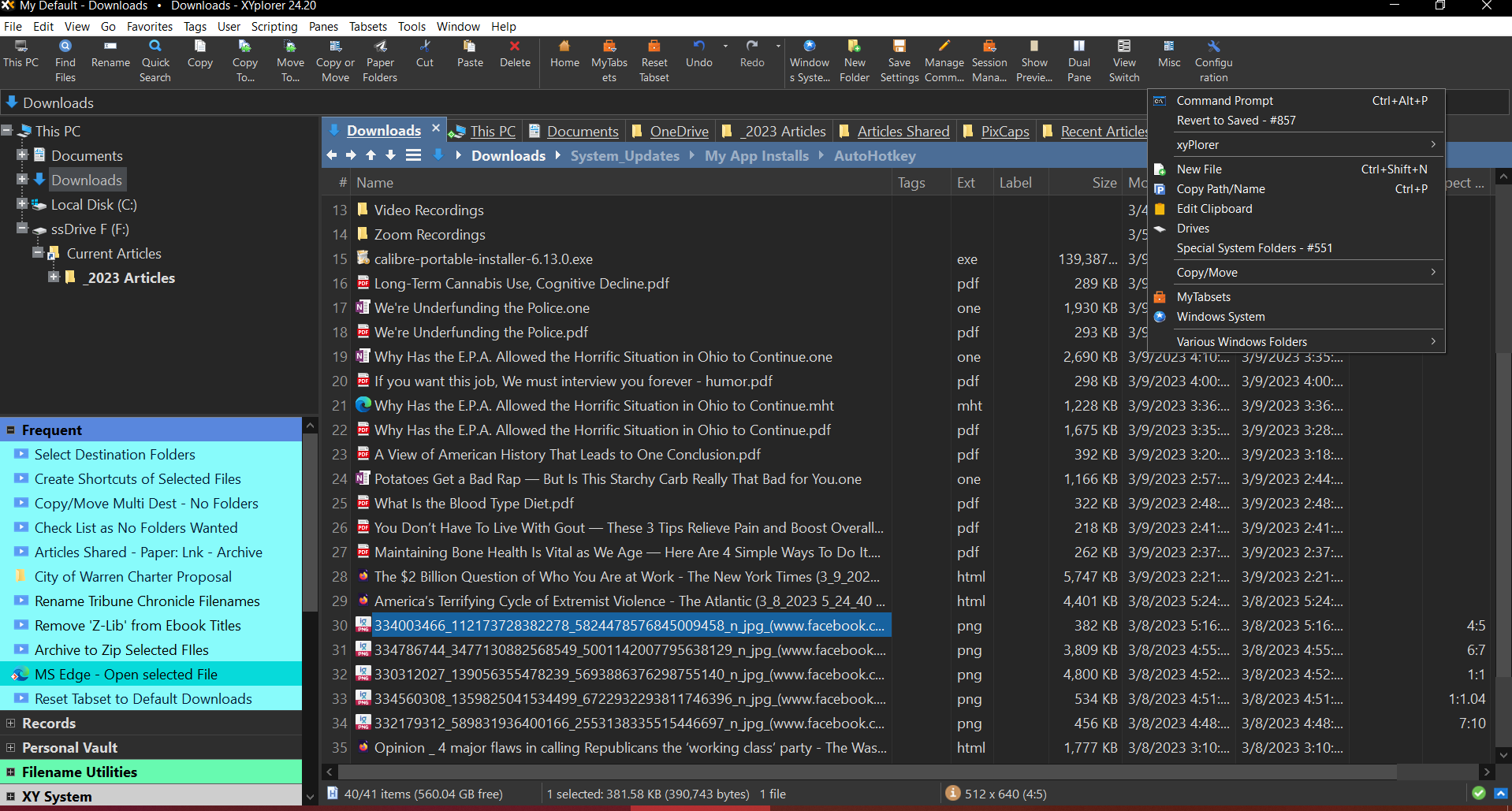The height and width of the screenshot is (811, 1512).
Task: Choose New File from the popup menu
Action: pos(1296,169)
